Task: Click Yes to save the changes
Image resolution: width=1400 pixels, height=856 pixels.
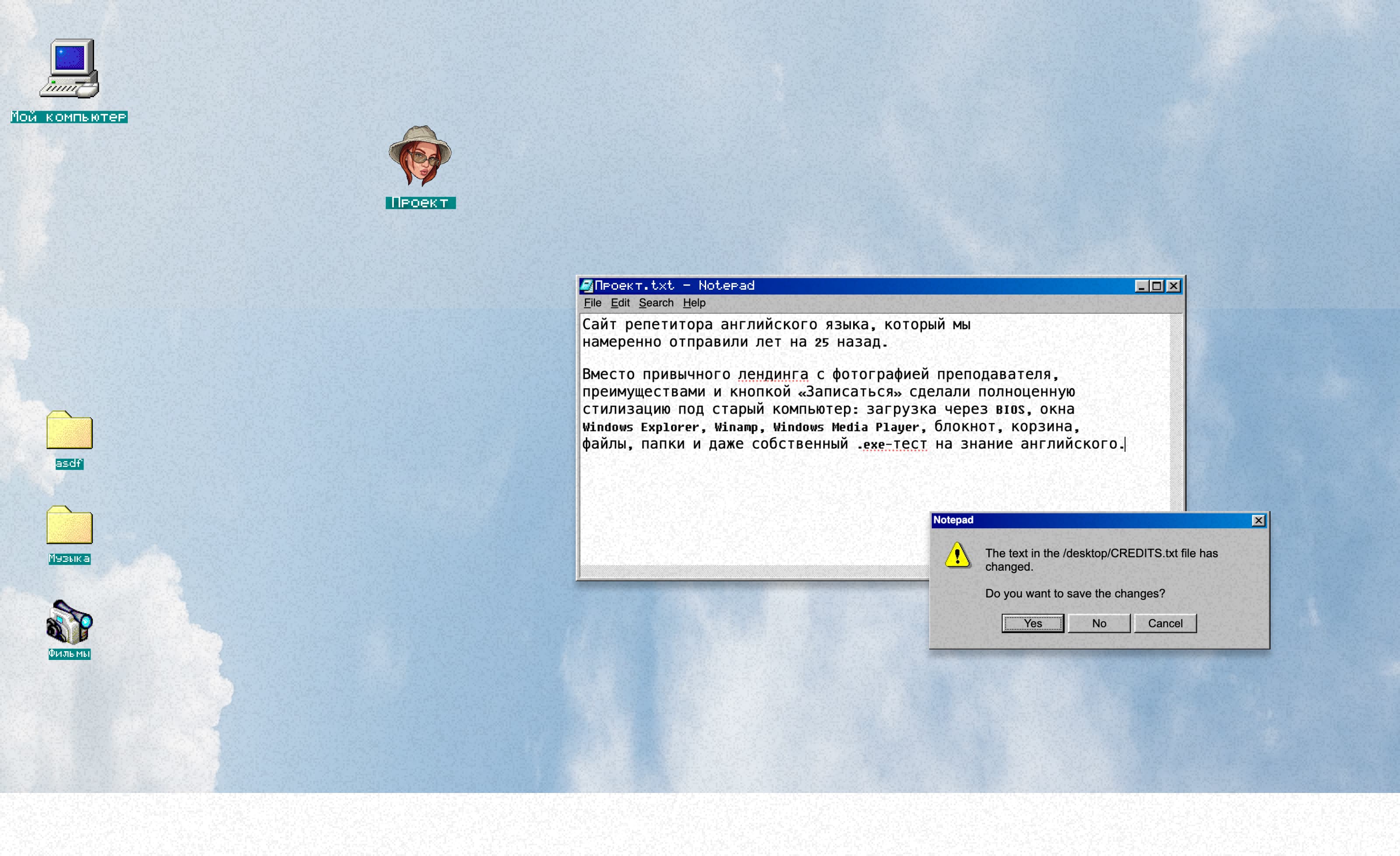Action: (1032, 623)
